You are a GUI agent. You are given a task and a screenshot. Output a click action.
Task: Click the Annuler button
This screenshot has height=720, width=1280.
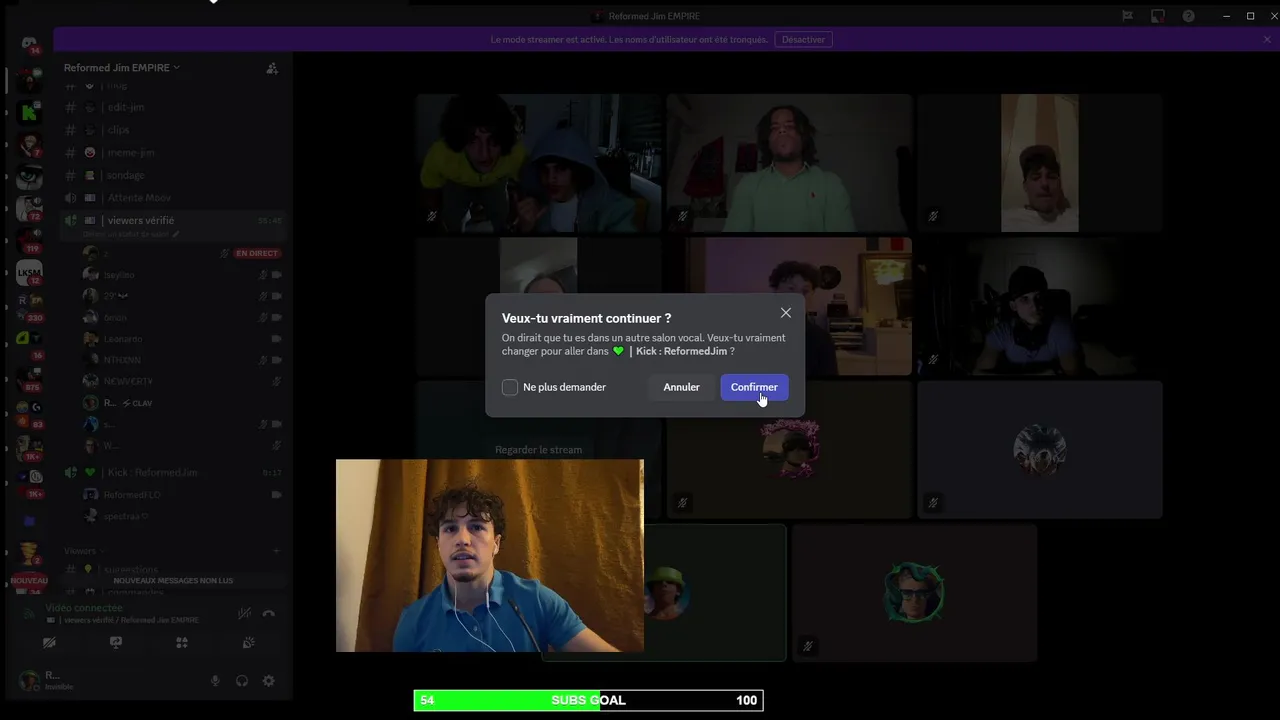point(681,387)
